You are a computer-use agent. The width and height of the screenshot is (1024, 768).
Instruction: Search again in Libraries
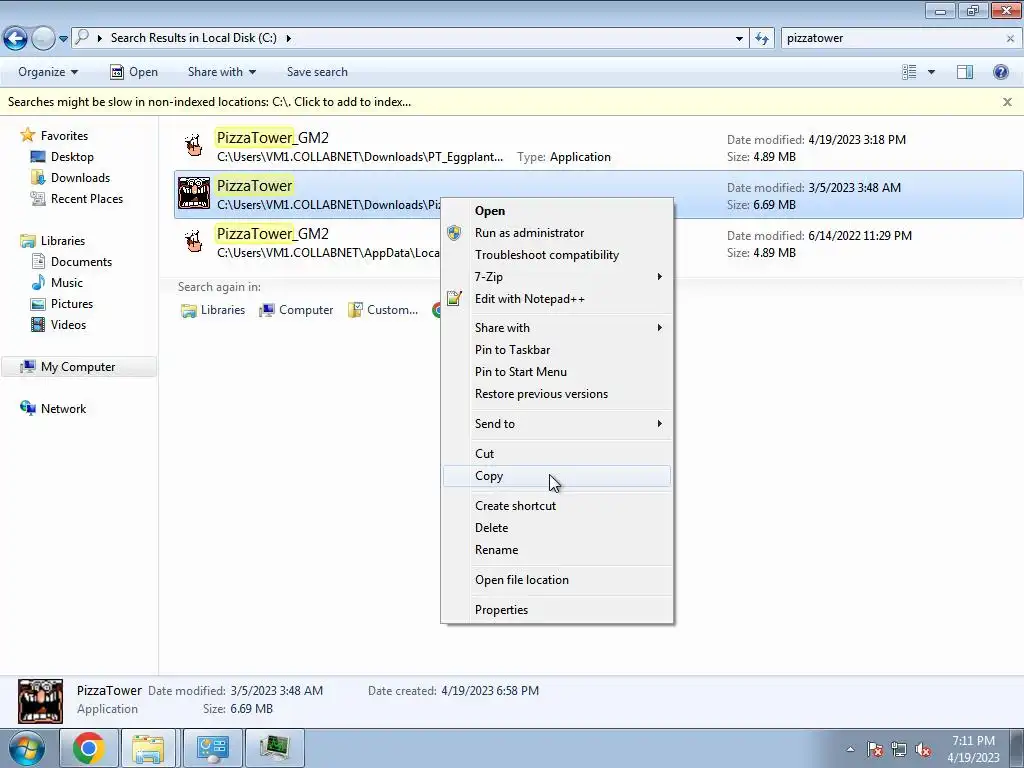point(213,310)
